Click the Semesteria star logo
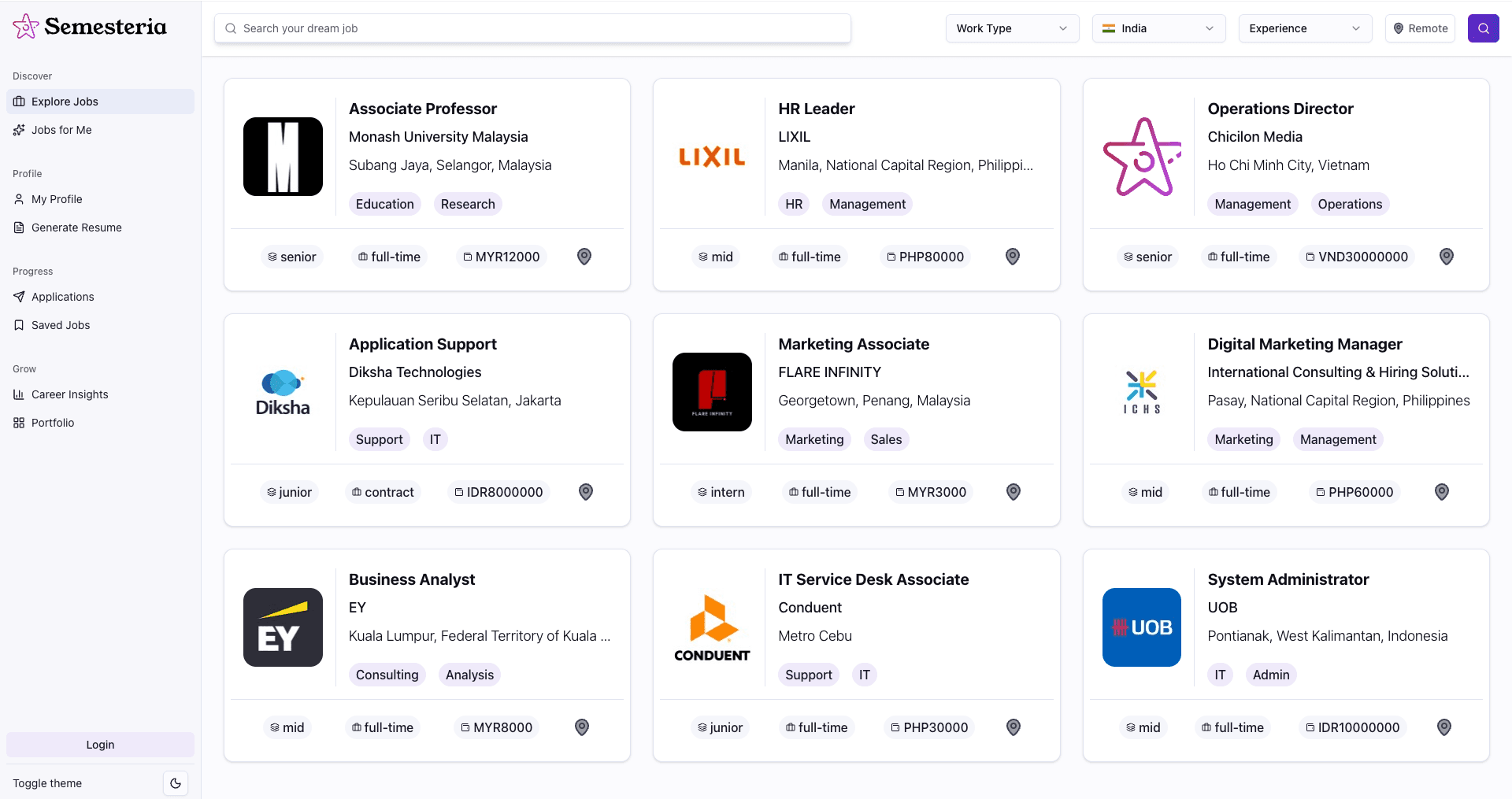1512x799 pixels. pos(26,27)
